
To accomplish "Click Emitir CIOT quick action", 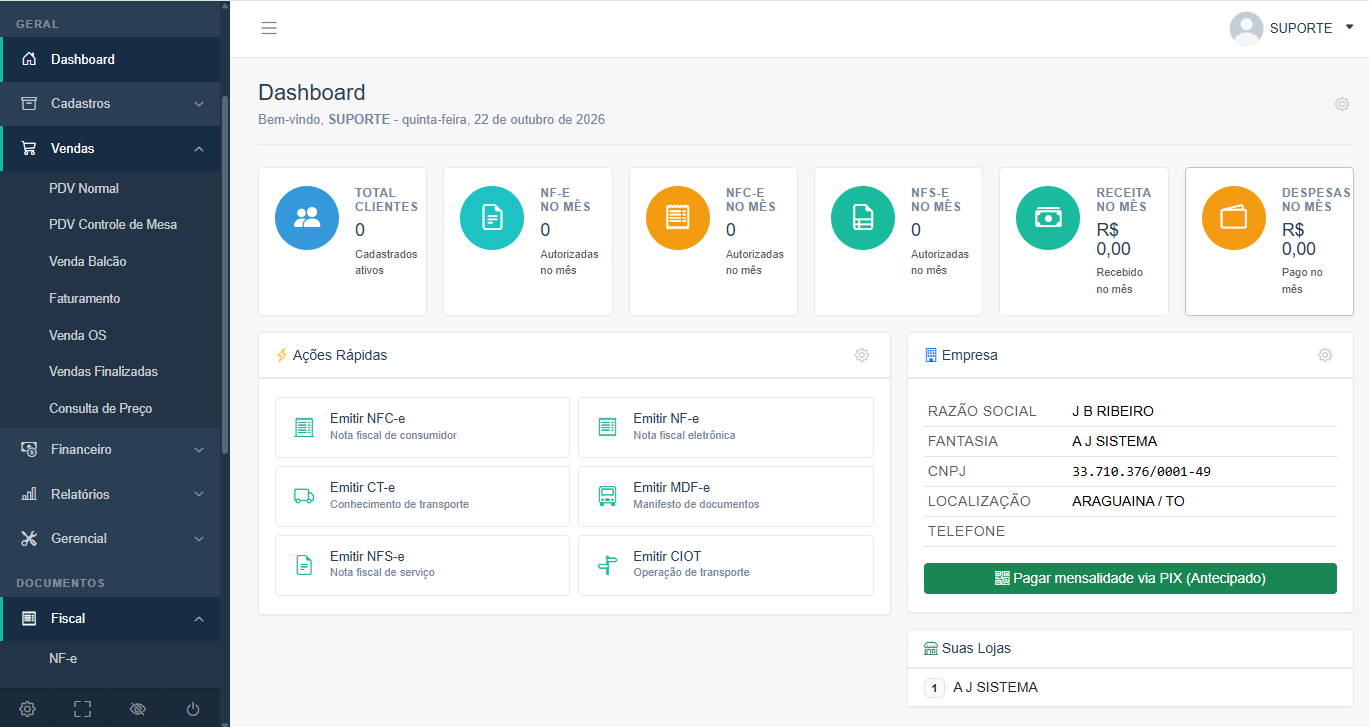I will [726, 565].
